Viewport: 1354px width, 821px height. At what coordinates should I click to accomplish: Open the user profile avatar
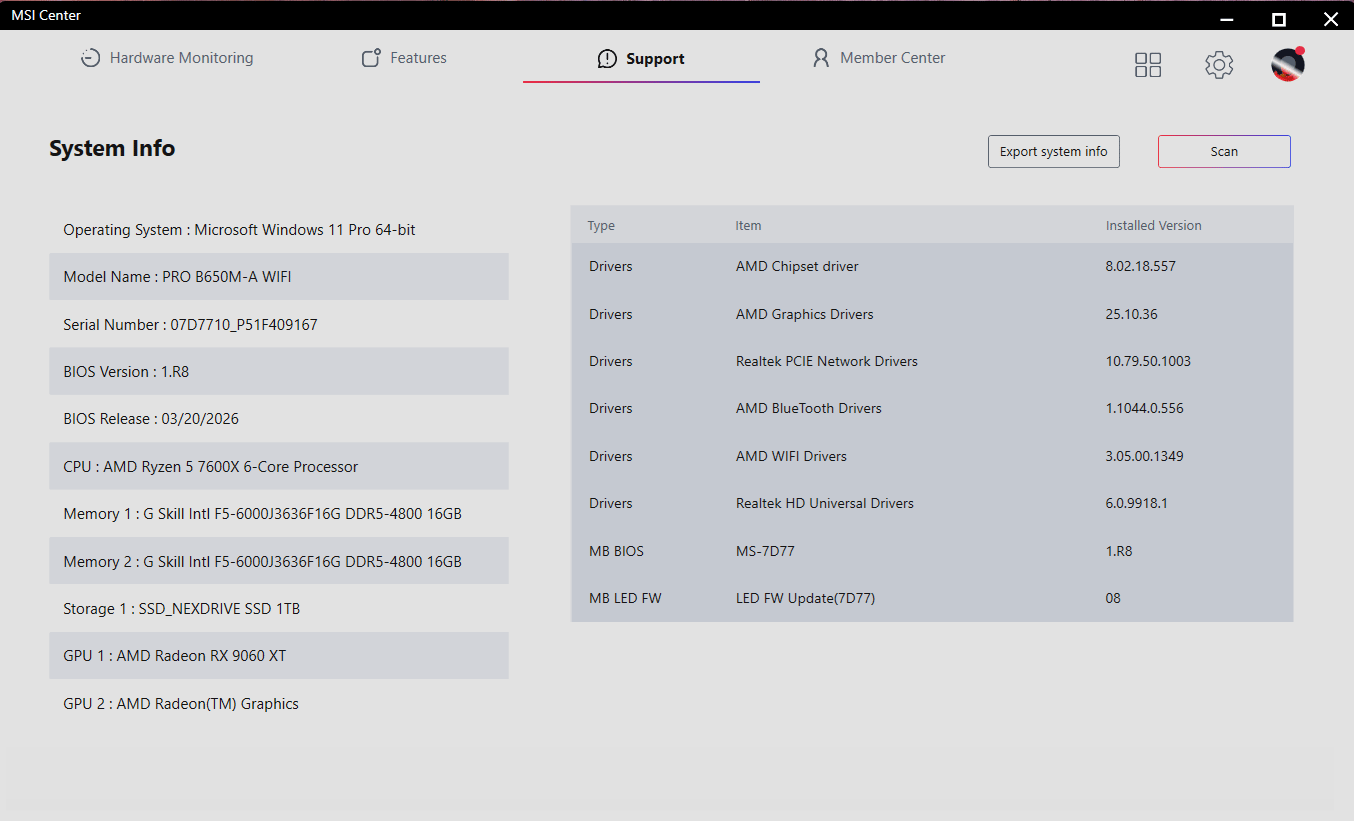[x=1288, y=64]
